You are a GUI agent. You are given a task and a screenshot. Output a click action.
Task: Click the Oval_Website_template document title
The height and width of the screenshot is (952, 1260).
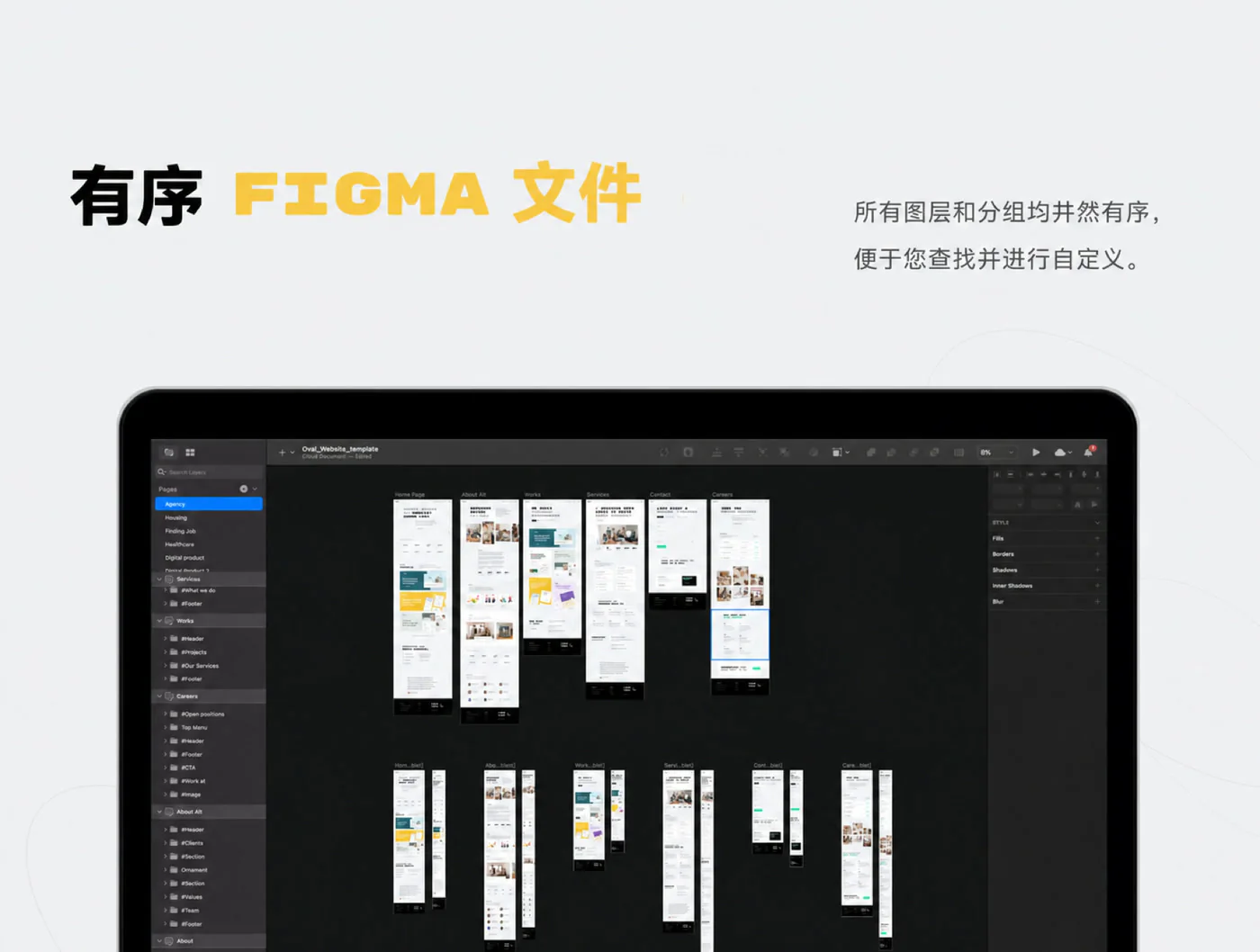(x=340, y=449)
